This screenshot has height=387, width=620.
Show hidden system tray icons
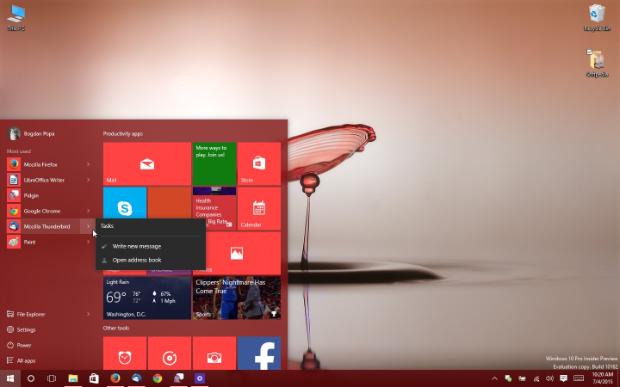tap(494, 379)
